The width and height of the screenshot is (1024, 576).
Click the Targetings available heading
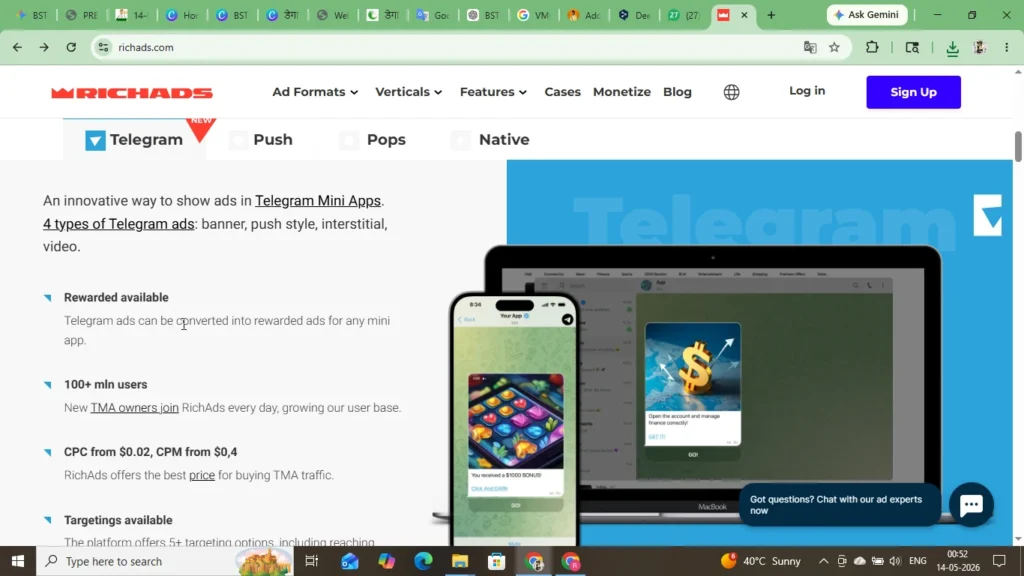coord(118,520)
